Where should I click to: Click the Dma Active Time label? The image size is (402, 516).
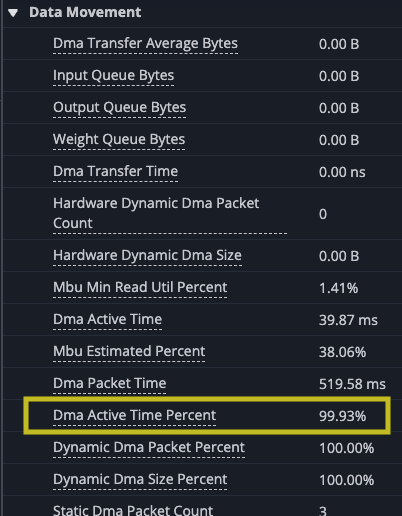point(107,319)
